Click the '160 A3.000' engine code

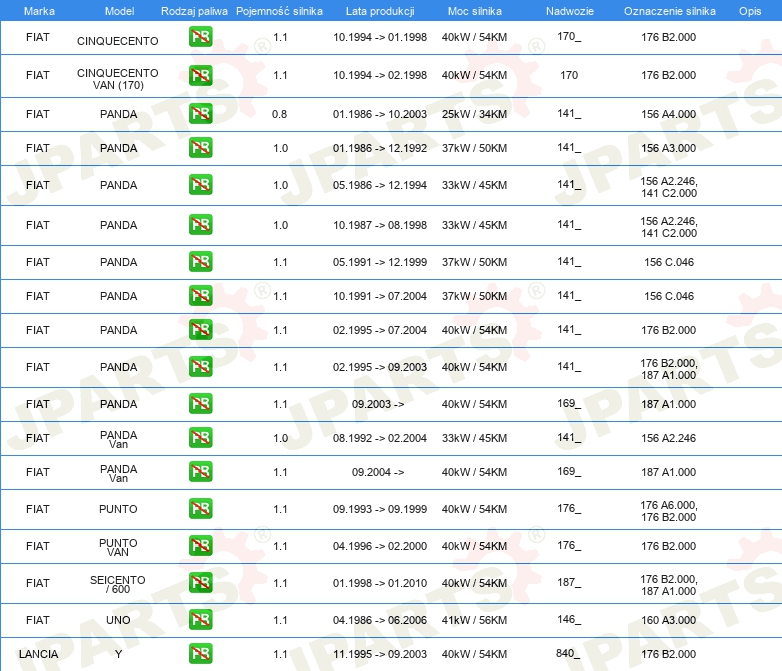[669, 620]
